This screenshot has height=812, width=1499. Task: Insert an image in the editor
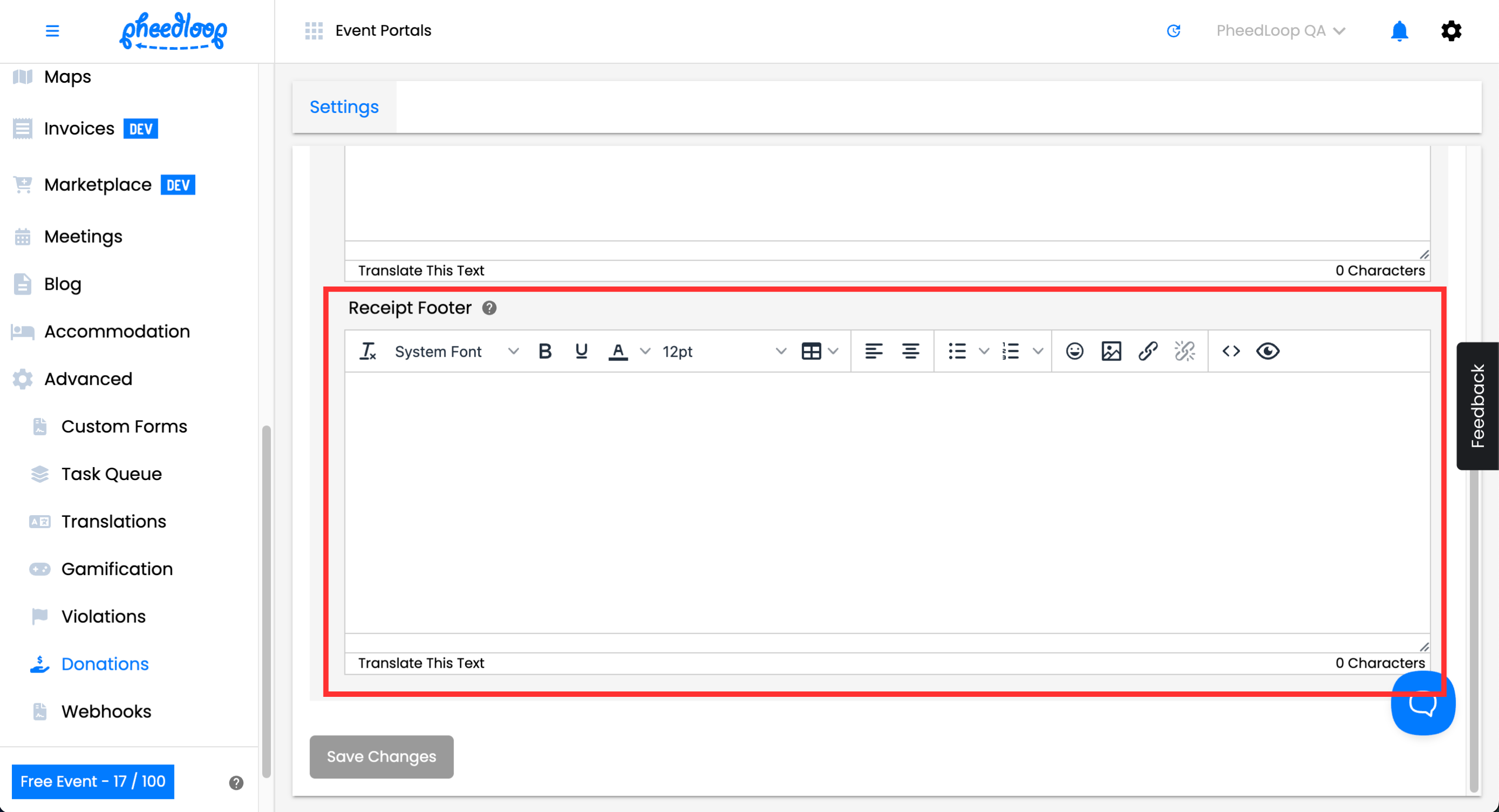tap(1111, 351)
